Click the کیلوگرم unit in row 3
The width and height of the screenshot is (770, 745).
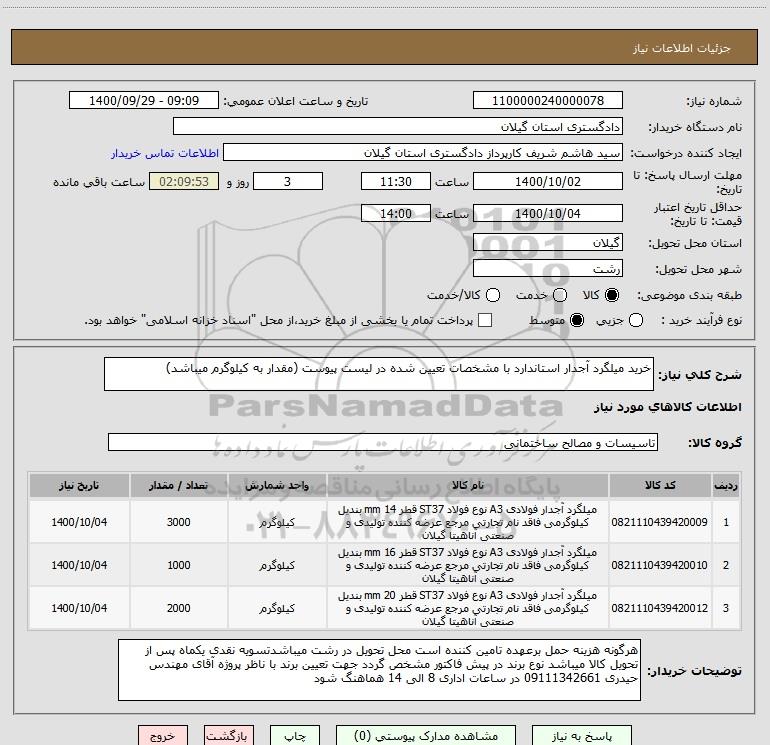[277, 608]
